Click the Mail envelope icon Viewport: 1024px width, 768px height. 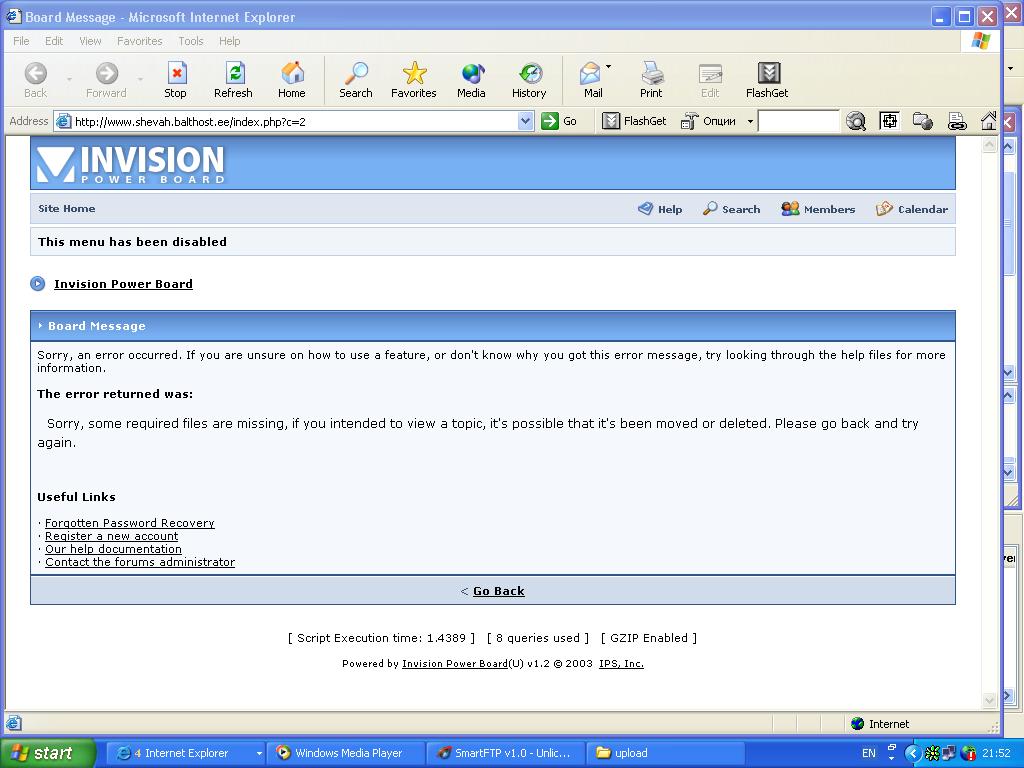point(591,80)
